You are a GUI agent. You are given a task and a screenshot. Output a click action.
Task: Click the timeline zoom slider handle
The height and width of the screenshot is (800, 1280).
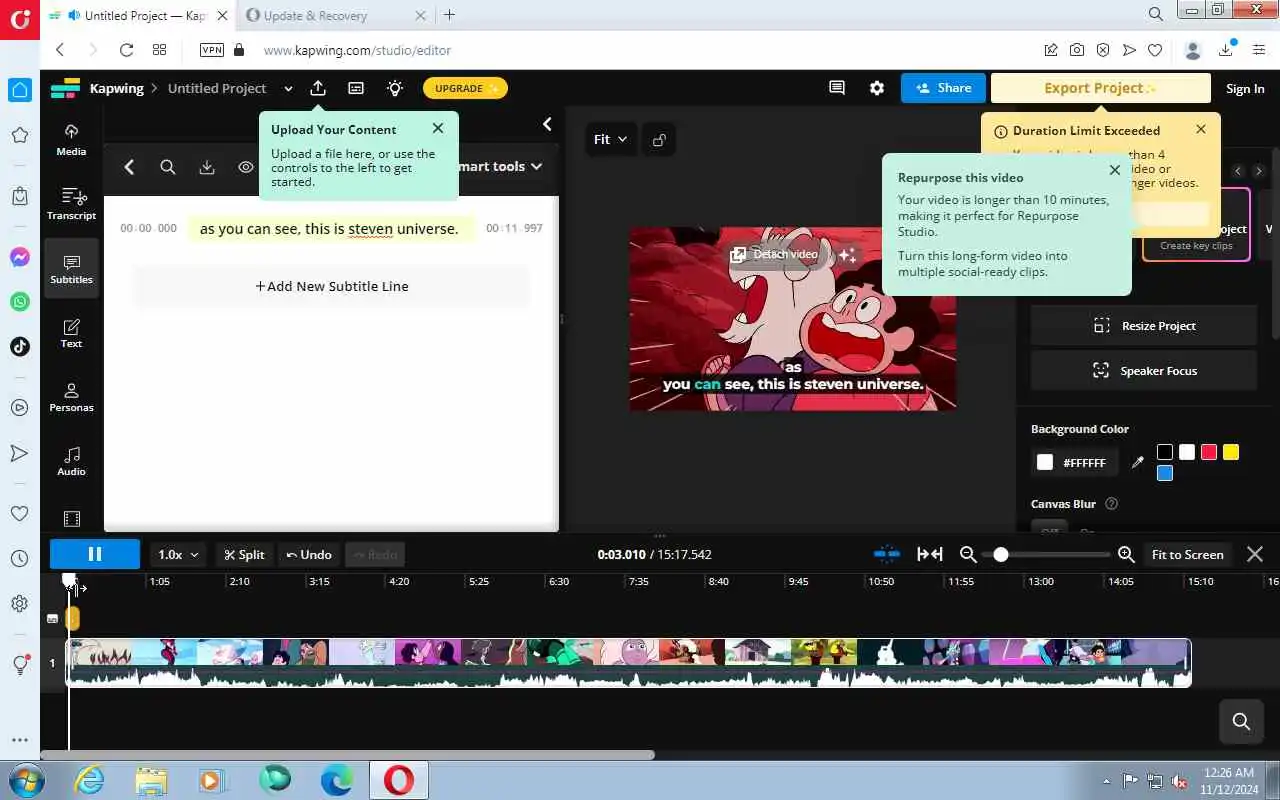(1000, 554)
